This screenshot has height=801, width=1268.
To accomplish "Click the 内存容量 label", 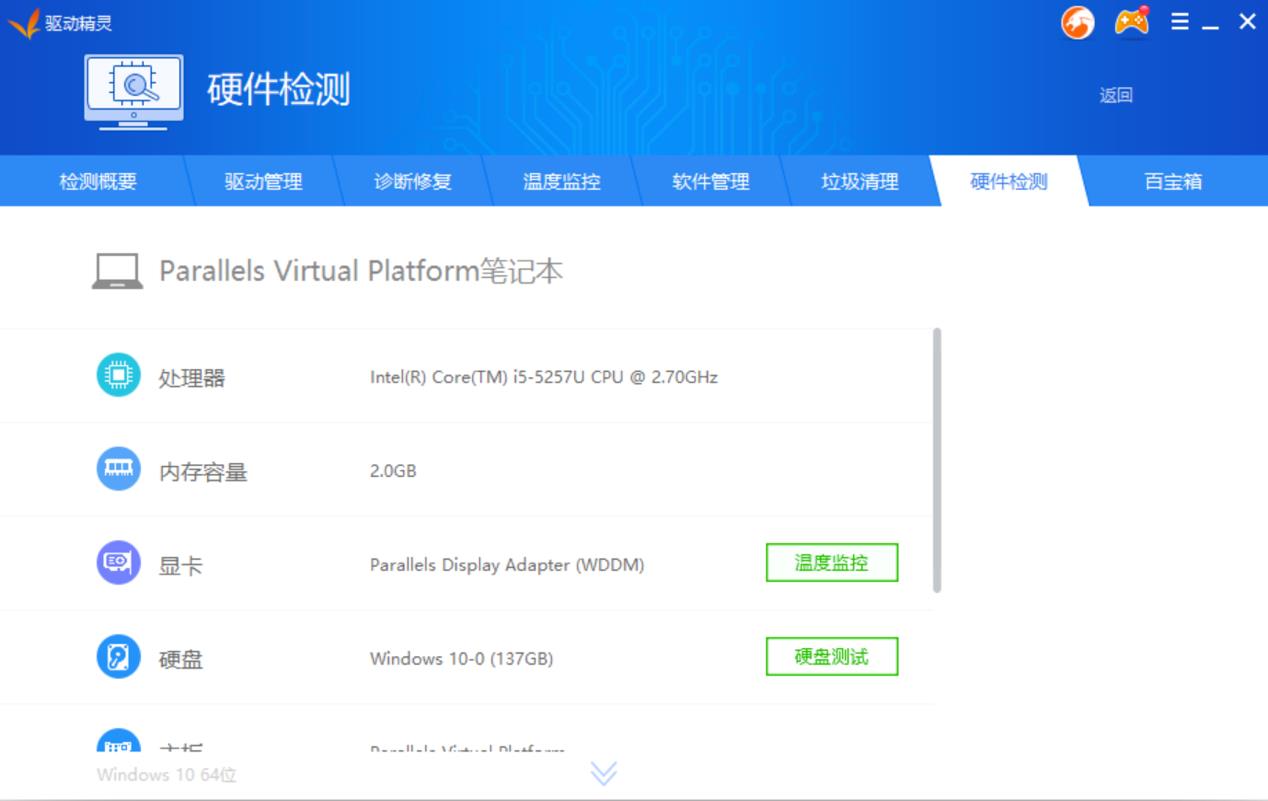I will click(x=203, y=472).
